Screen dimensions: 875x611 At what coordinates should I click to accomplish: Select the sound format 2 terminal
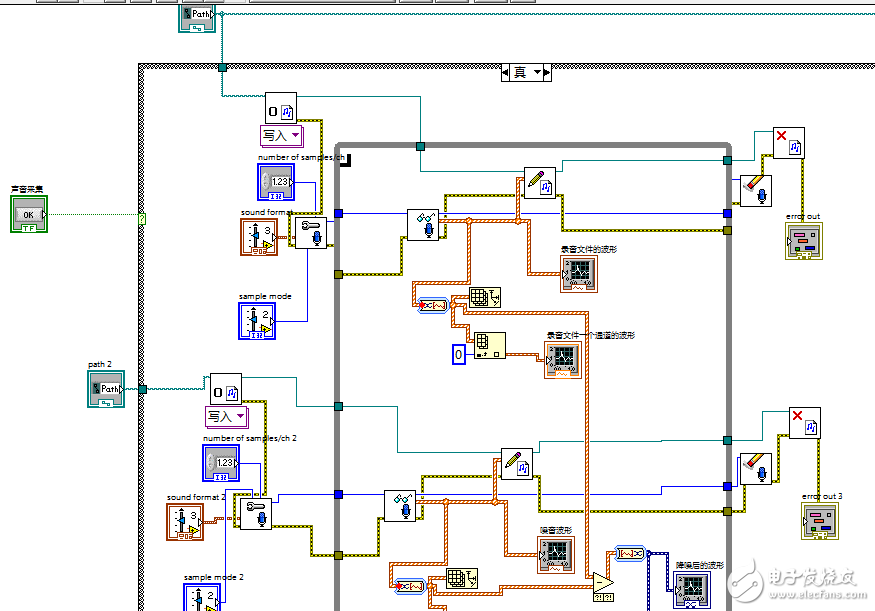(x=185, y=522)
